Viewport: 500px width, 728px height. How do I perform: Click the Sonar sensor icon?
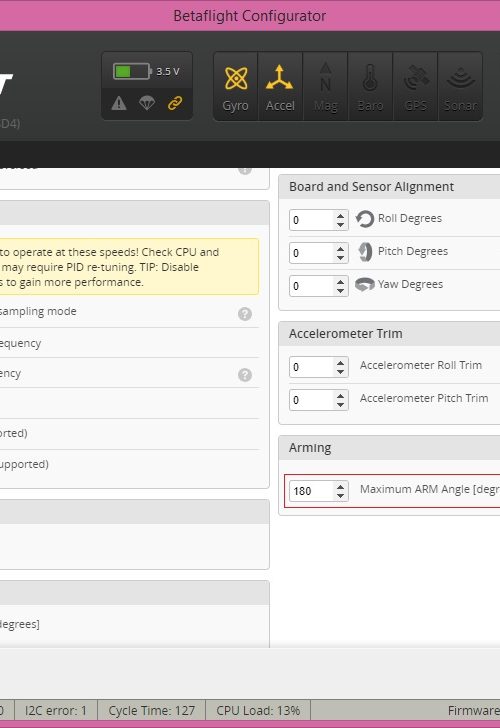click(x=460, y=86)
